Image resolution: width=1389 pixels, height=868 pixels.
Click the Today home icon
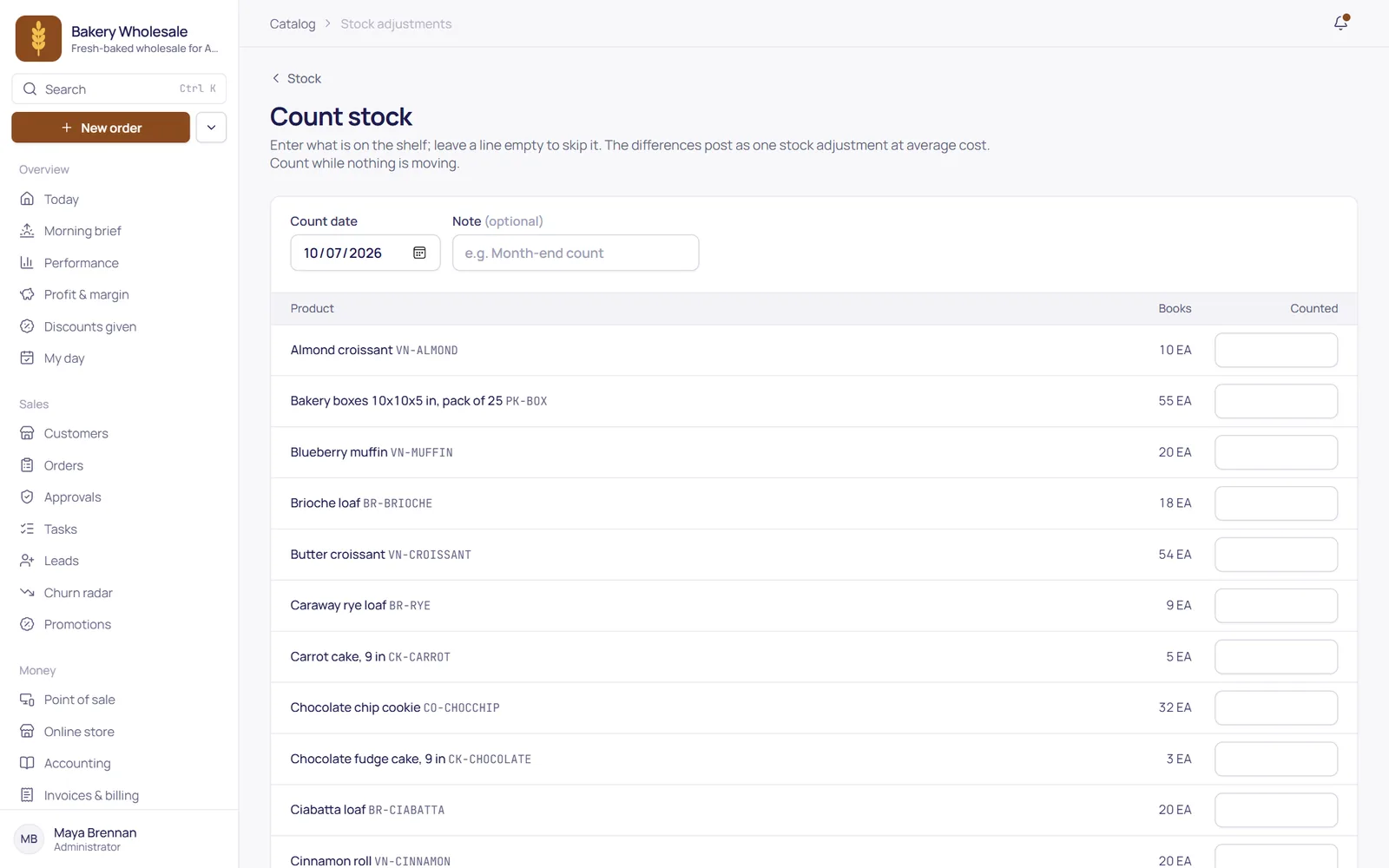[27, 199]
